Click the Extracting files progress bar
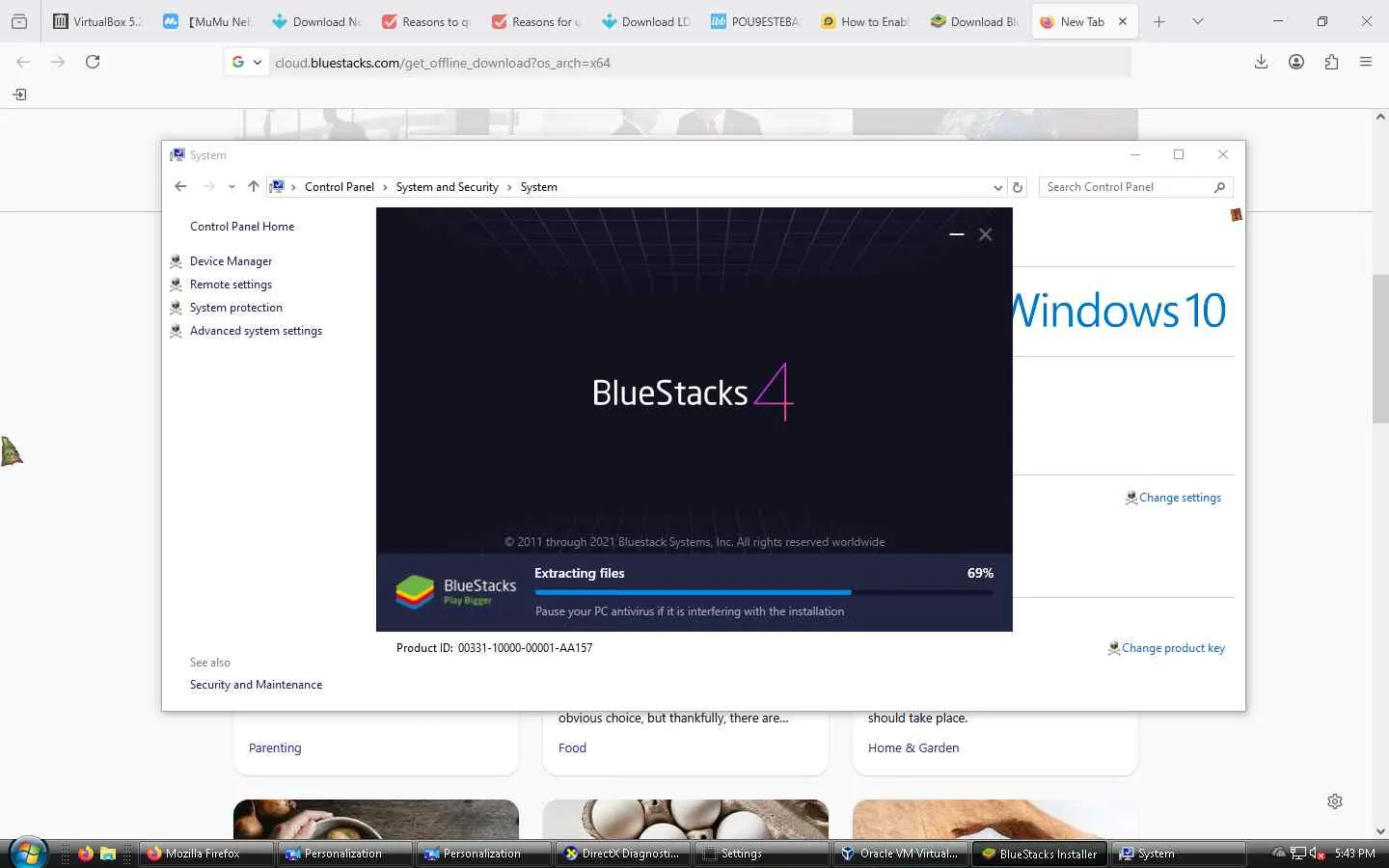This screenshot has width=1389, height=868. [x=764, y=592]
